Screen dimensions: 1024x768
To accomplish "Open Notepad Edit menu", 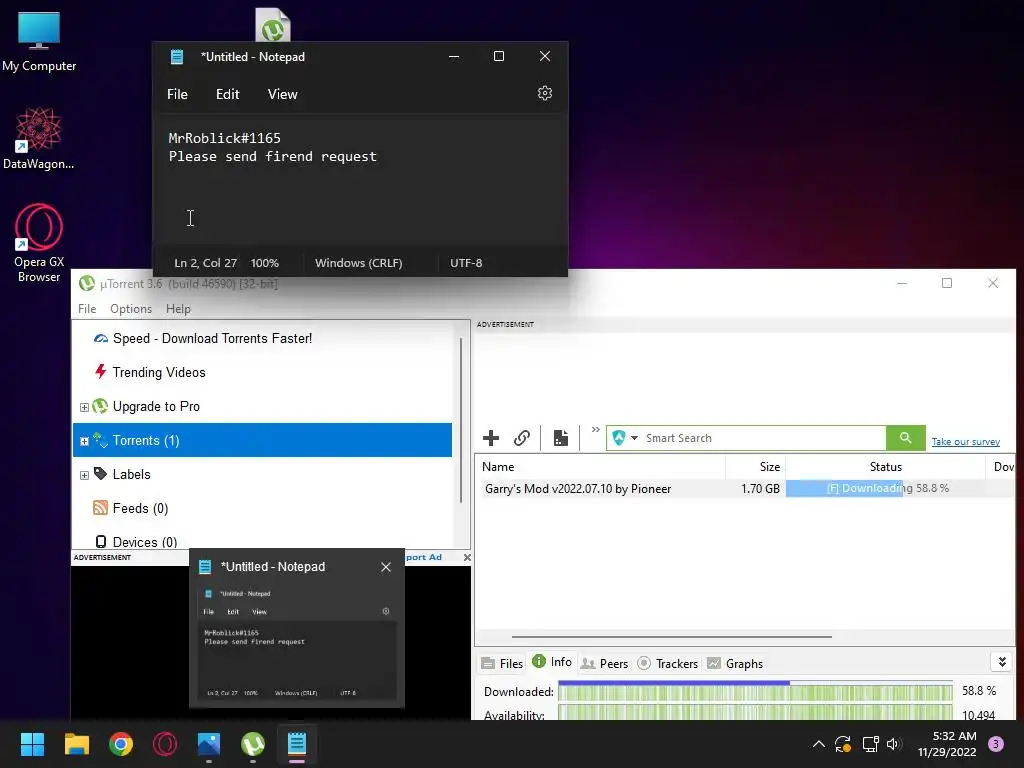I will pos(227,94).
